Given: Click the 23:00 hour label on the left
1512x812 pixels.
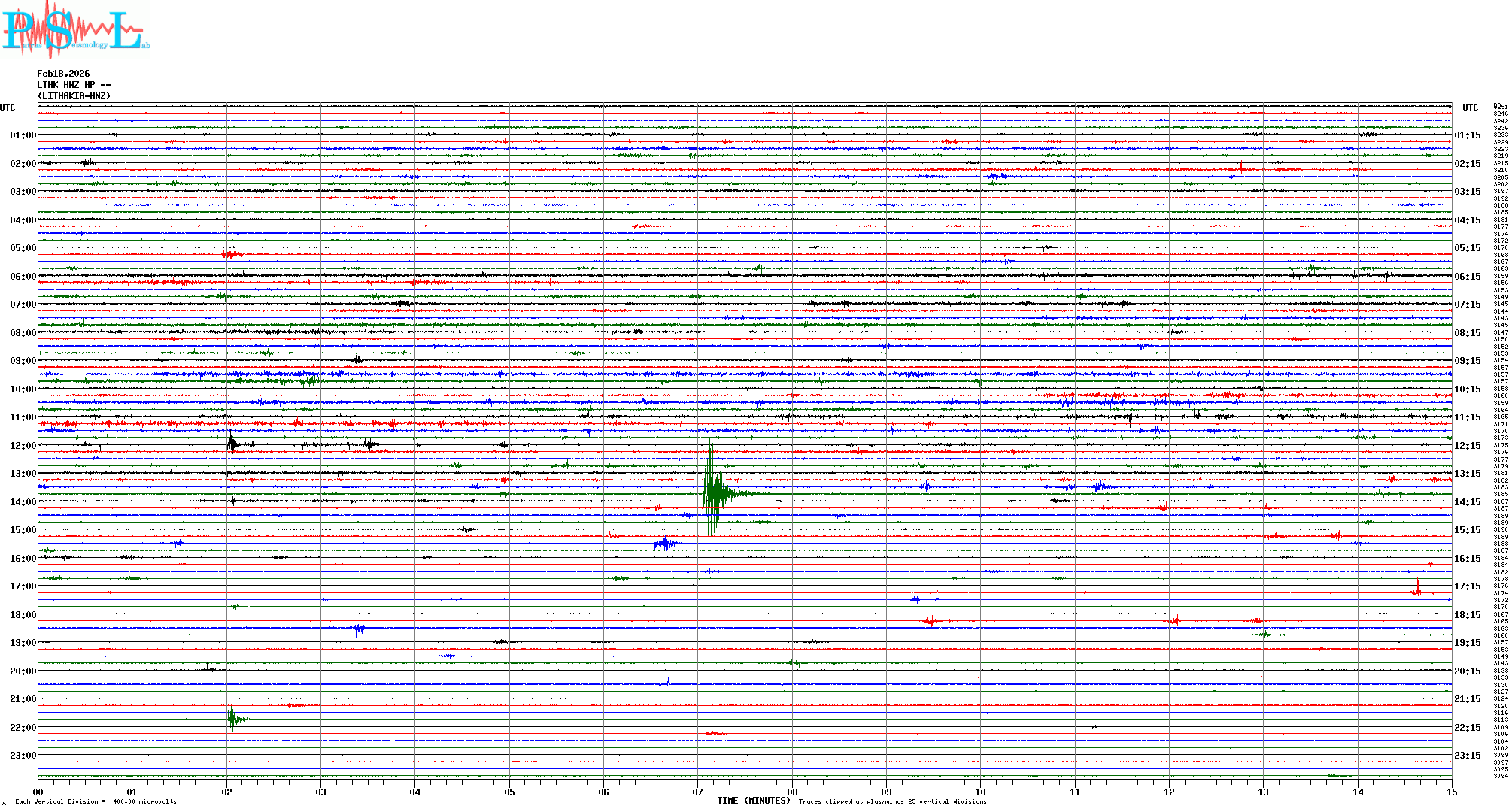Looking at the screenshot, I should click(23, 756).
